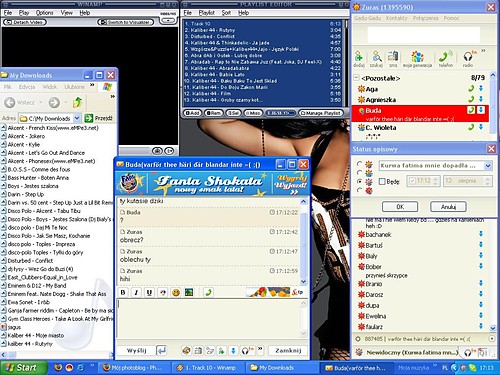Open the Sort menu in Playlist Editor

[x=226, y=13]
